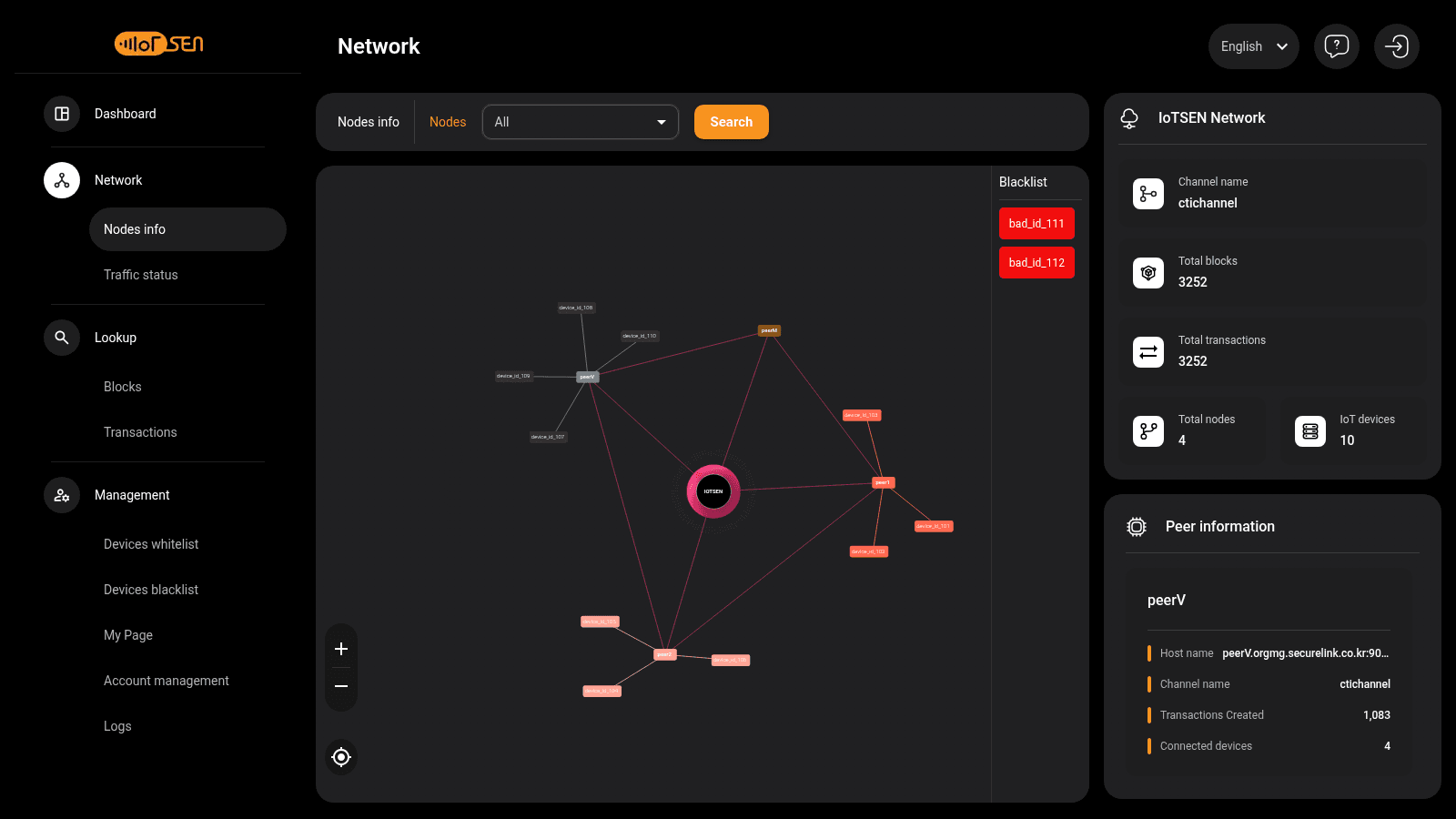Click the Host name value peerV.orgmg.securelink.co.kr

1306,653
